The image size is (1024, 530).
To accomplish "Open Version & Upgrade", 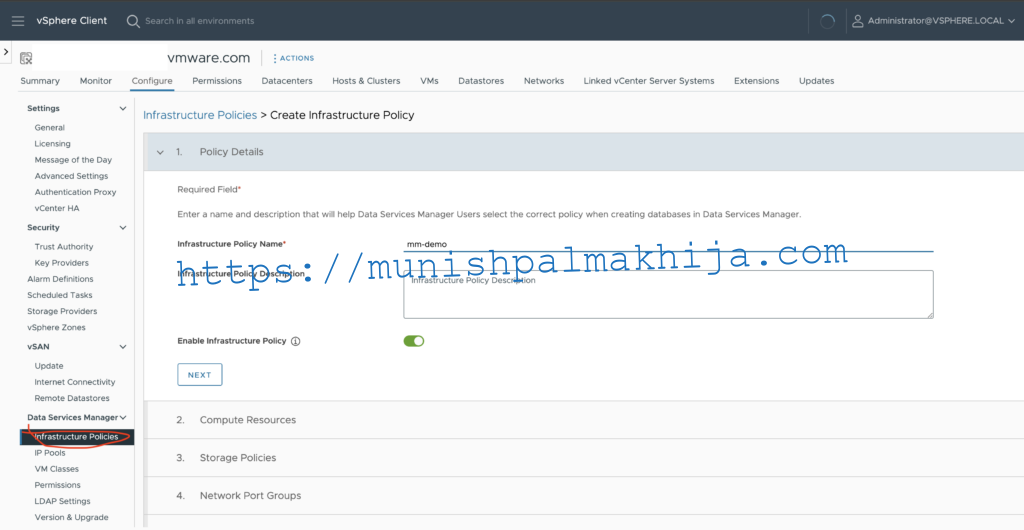I will [71, 518].
